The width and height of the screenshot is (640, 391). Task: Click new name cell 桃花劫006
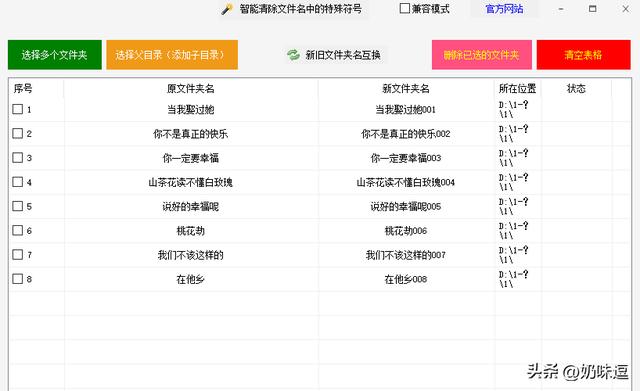click(x=406, y=231)
